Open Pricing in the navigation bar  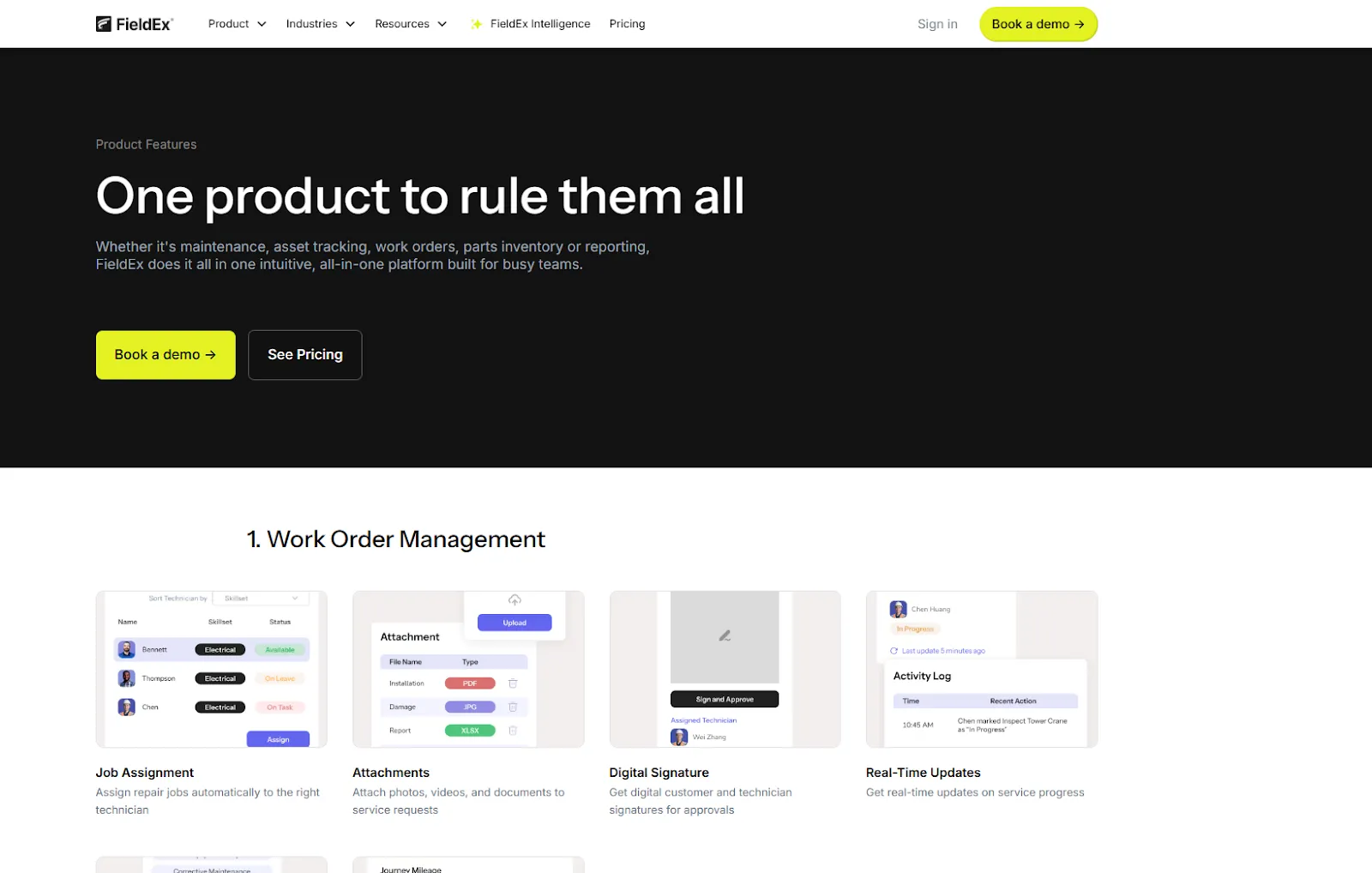point(627,24)
